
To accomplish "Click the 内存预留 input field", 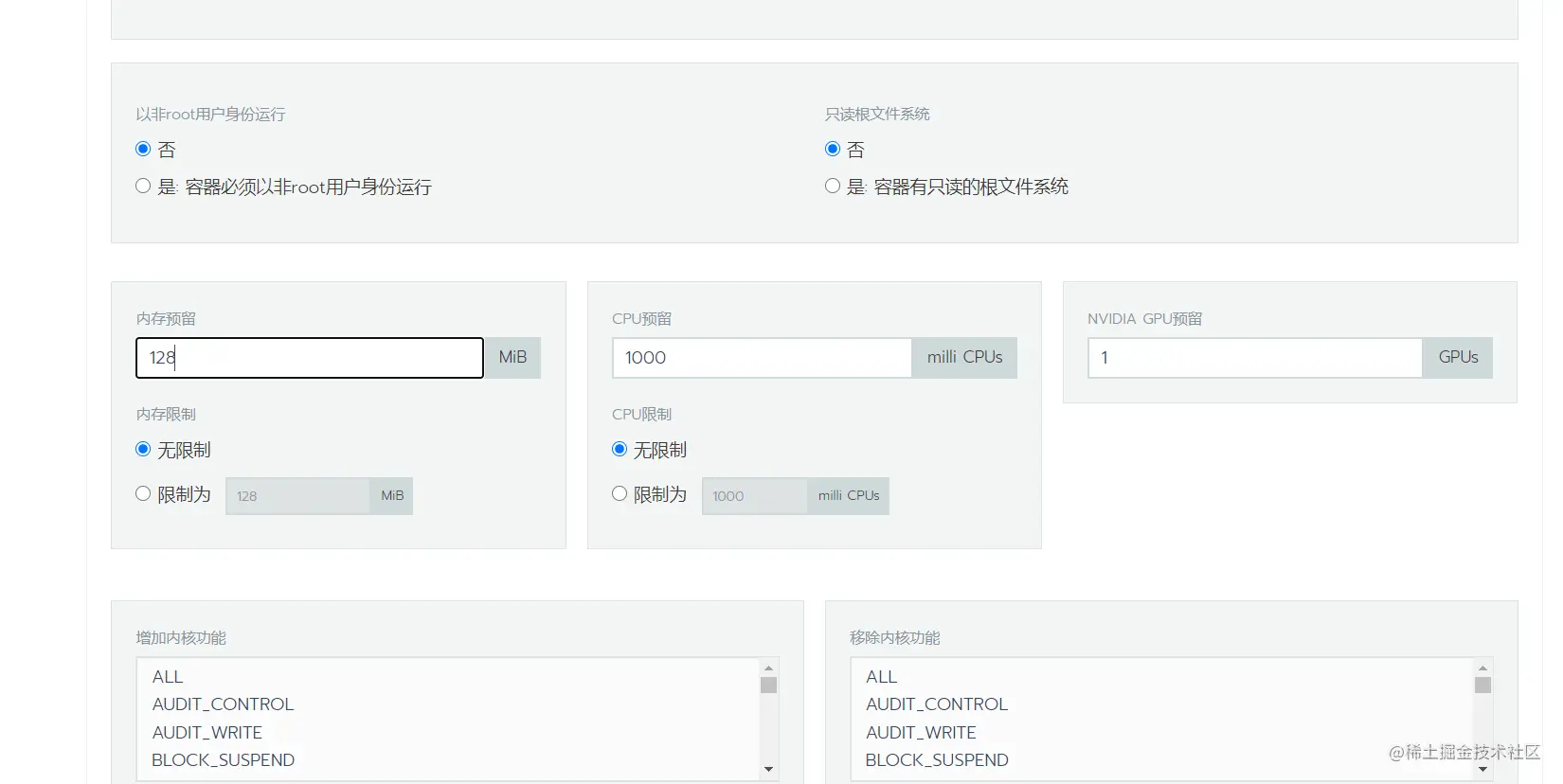I will pos(310,358).
